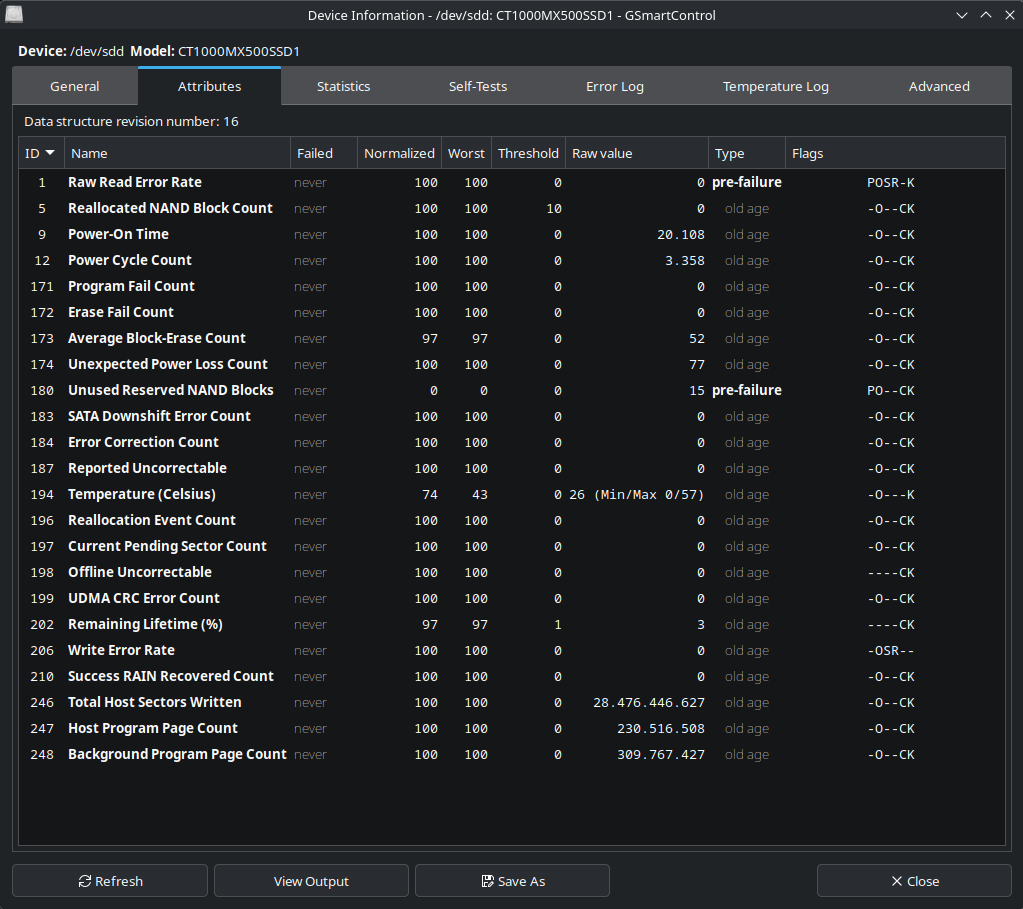Select the Program Fail Count row
Screen dimensions: 1023x909
(x=512, y=286)
